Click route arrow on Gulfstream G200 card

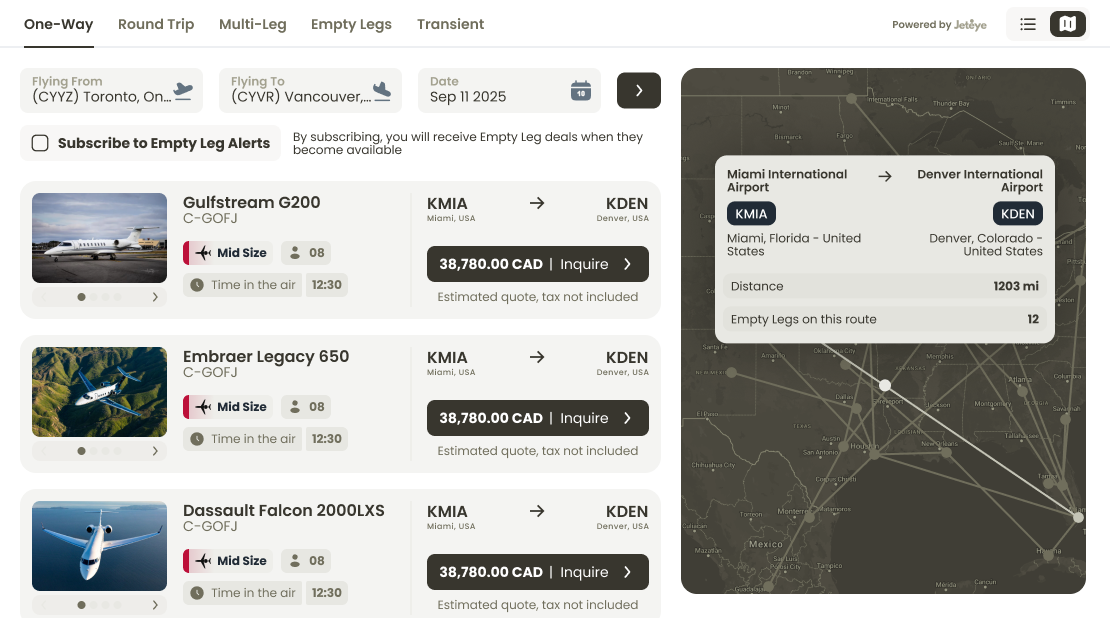tap(537, 203)
